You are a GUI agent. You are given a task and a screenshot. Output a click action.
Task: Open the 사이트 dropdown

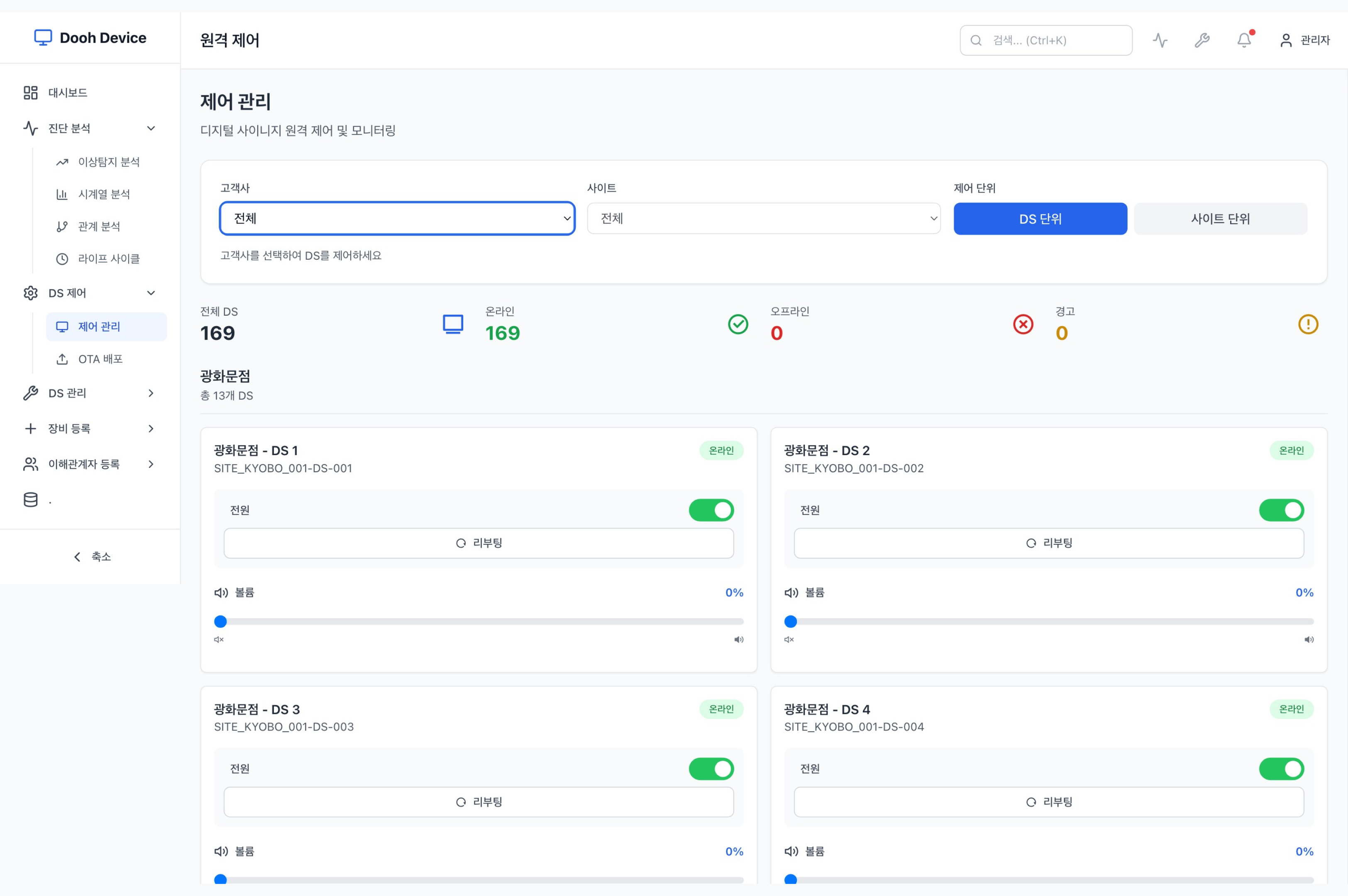pyautogui.click(x=763, y=218)
